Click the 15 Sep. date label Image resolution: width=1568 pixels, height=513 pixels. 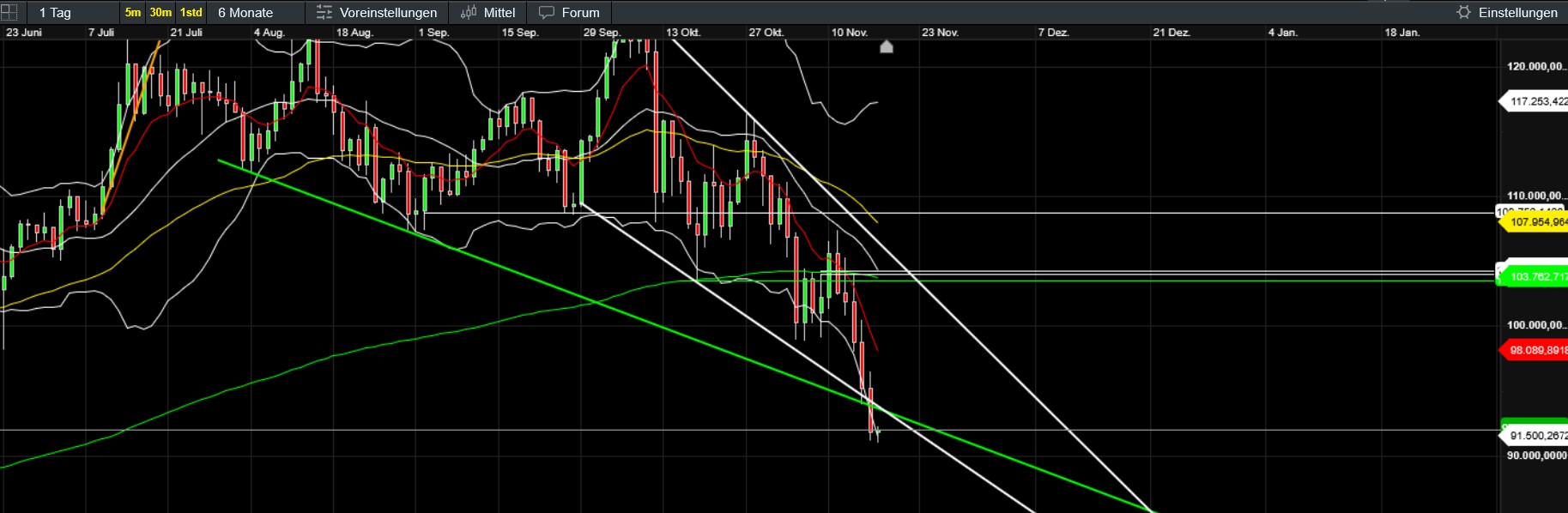click(520, 33)
